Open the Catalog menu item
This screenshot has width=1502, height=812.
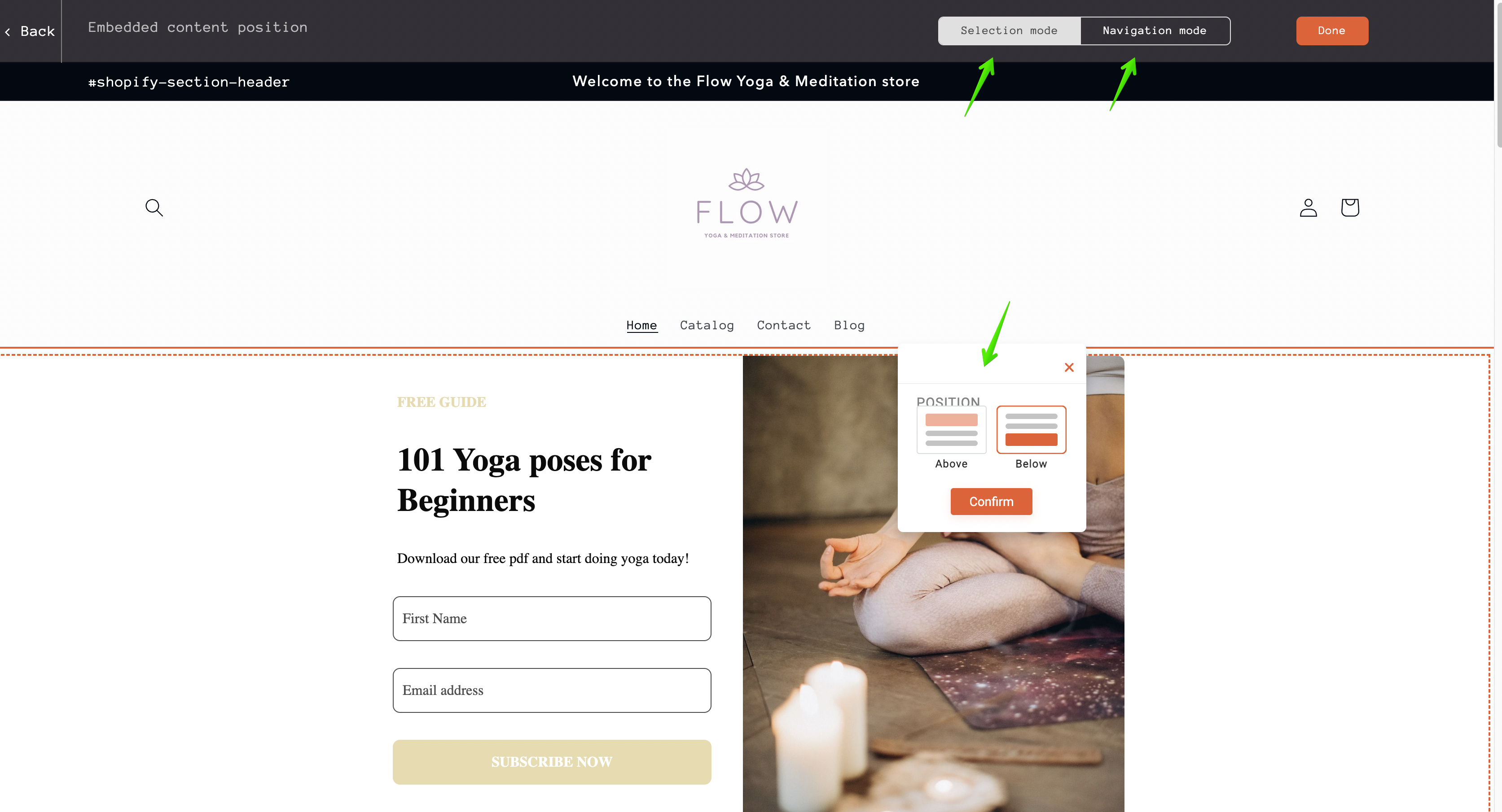(706, 324)
